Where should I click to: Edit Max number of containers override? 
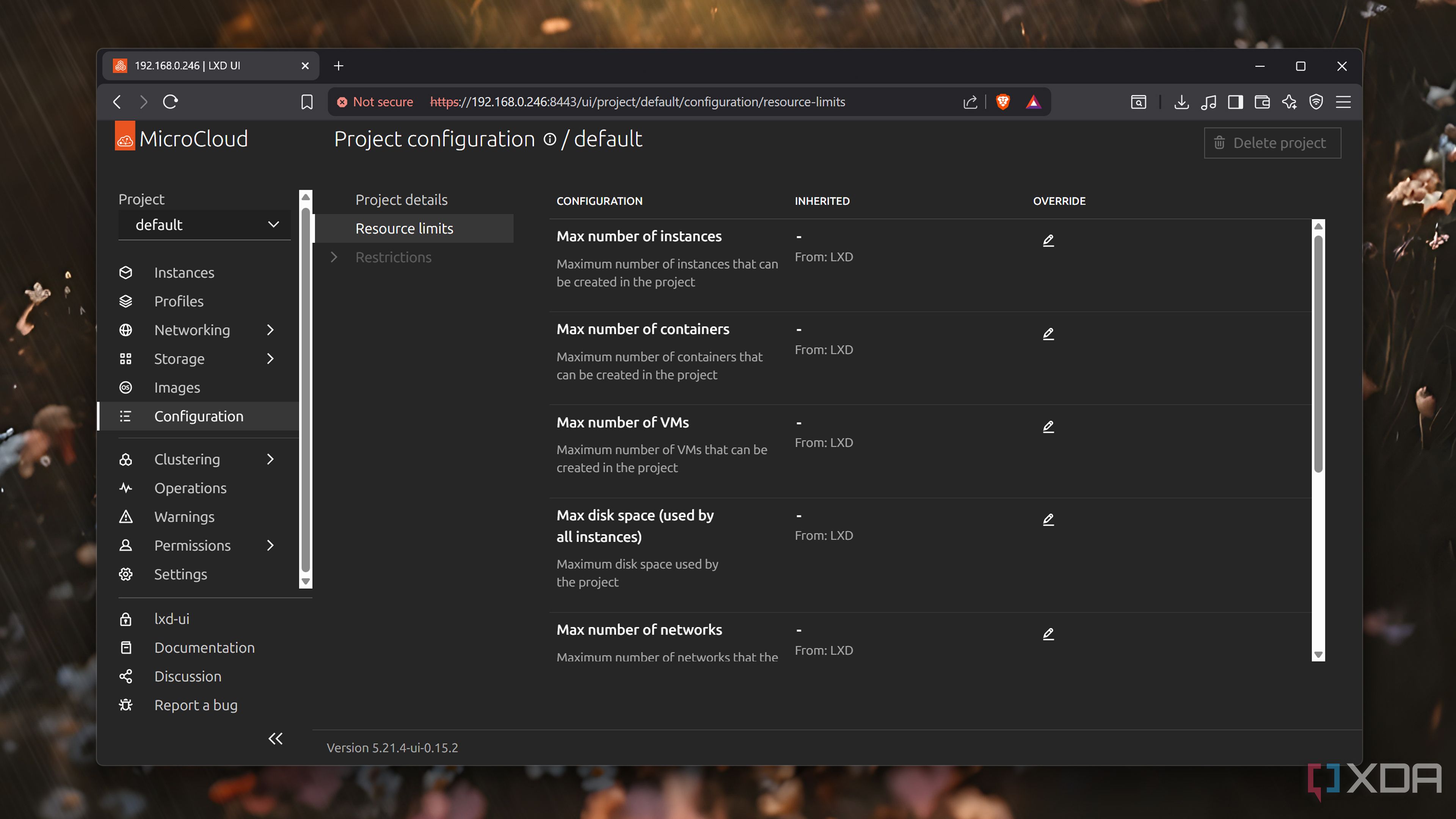[x=1048, y=334]
